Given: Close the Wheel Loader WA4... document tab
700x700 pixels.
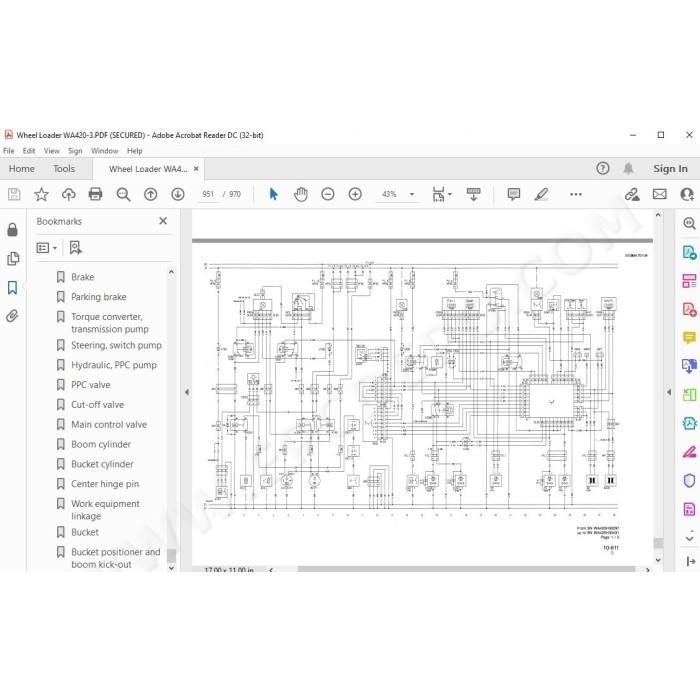Looking at the screenshot, I should point(196,169).
